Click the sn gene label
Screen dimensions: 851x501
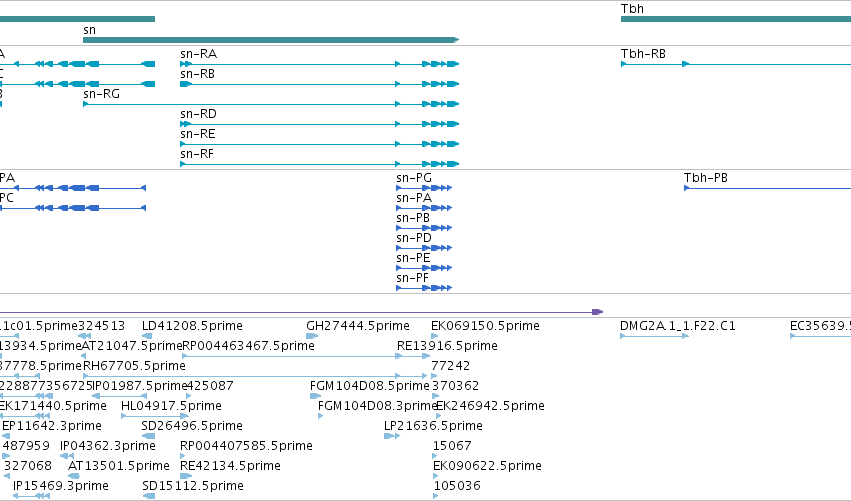90,30
